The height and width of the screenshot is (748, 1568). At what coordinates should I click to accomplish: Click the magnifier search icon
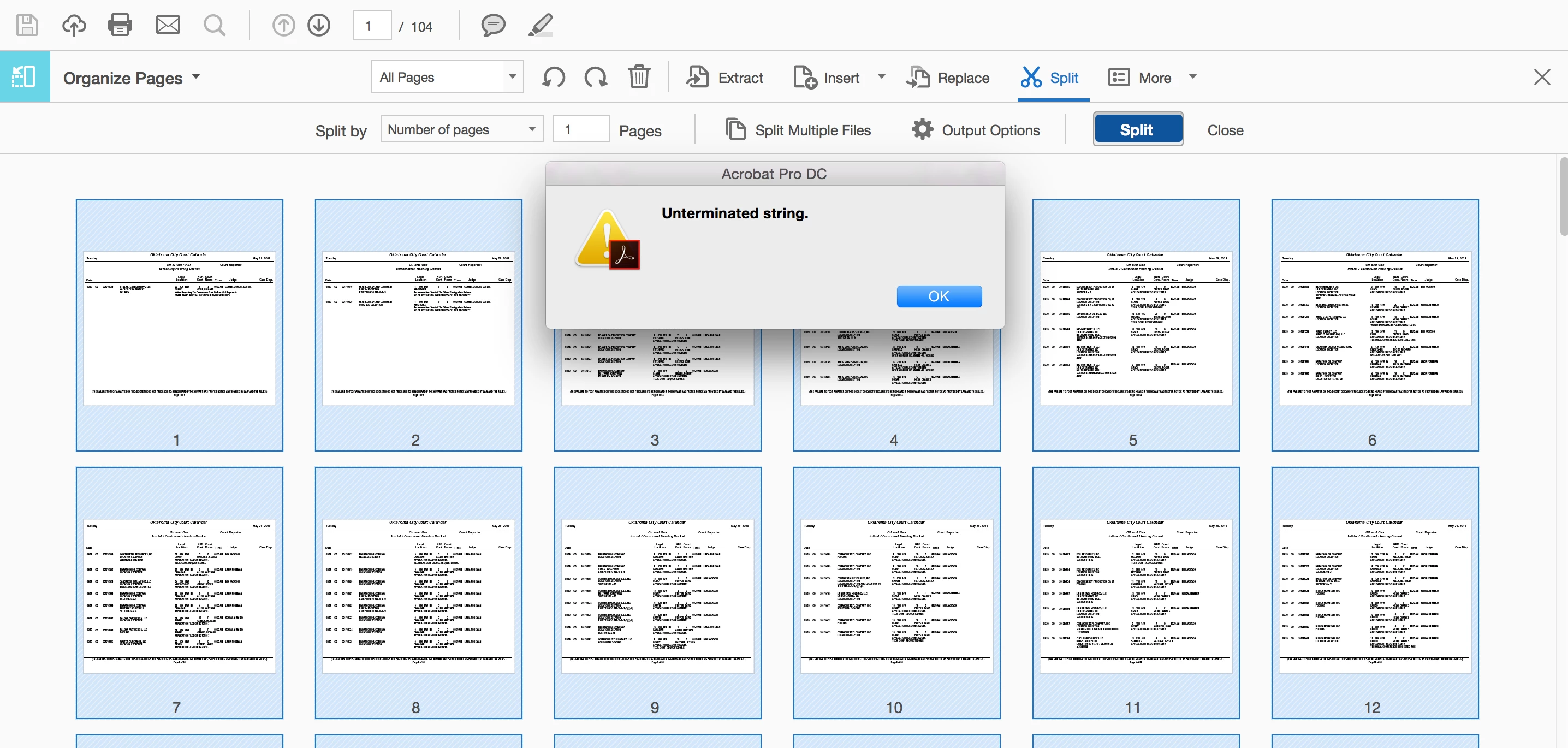tap(214, 26)
